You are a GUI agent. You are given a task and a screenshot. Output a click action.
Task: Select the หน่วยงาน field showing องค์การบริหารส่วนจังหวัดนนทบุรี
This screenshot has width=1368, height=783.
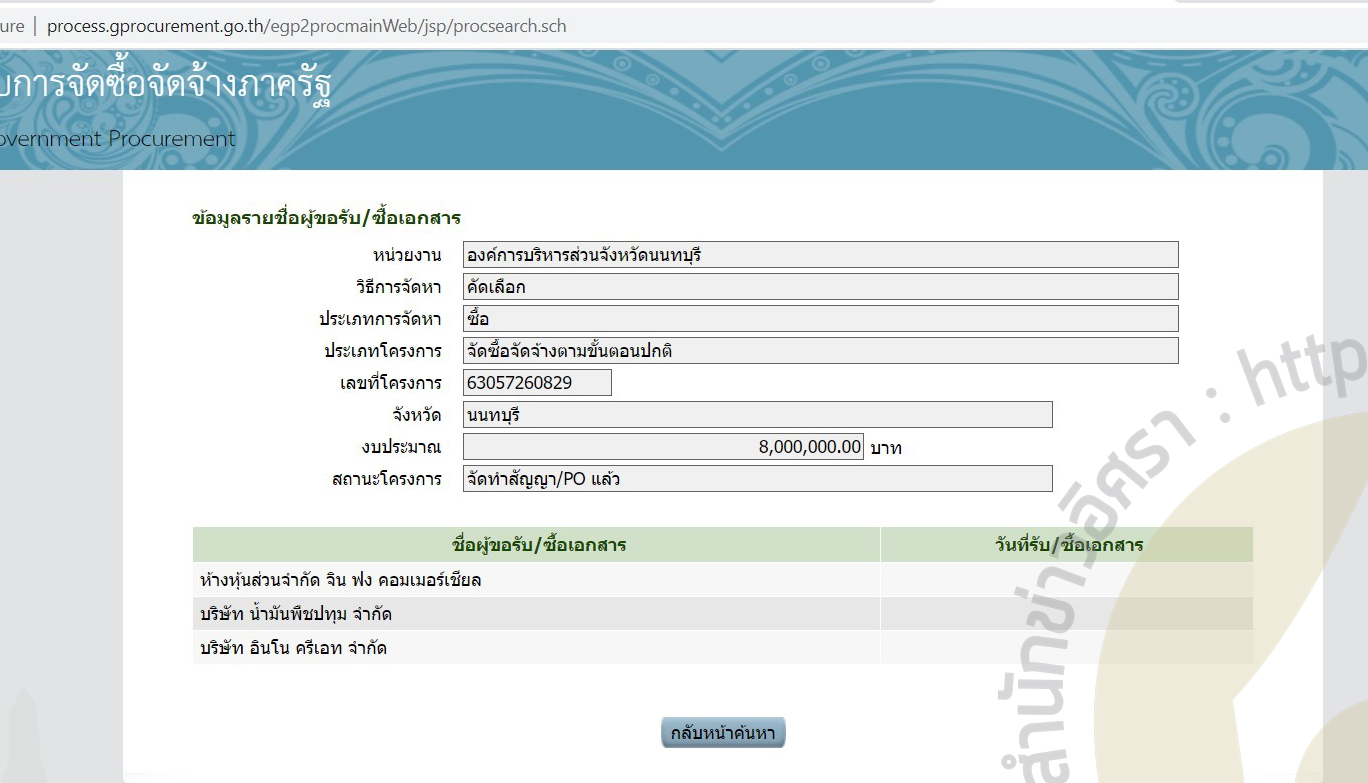tap(818, 254)
